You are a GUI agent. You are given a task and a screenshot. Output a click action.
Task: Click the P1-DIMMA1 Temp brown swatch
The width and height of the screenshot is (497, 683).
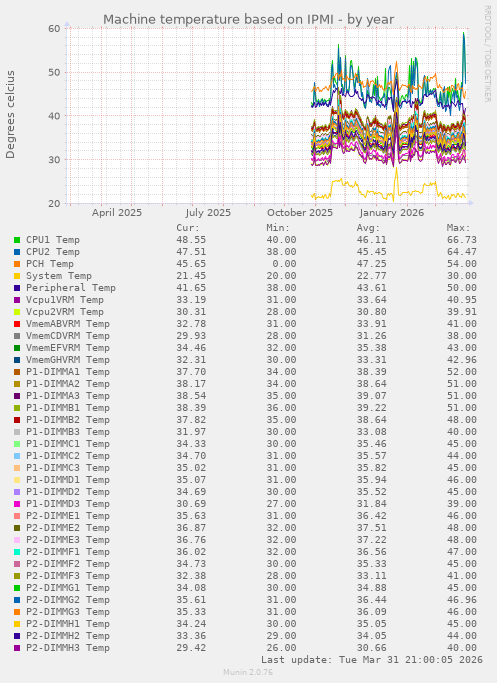pos(17,372)
